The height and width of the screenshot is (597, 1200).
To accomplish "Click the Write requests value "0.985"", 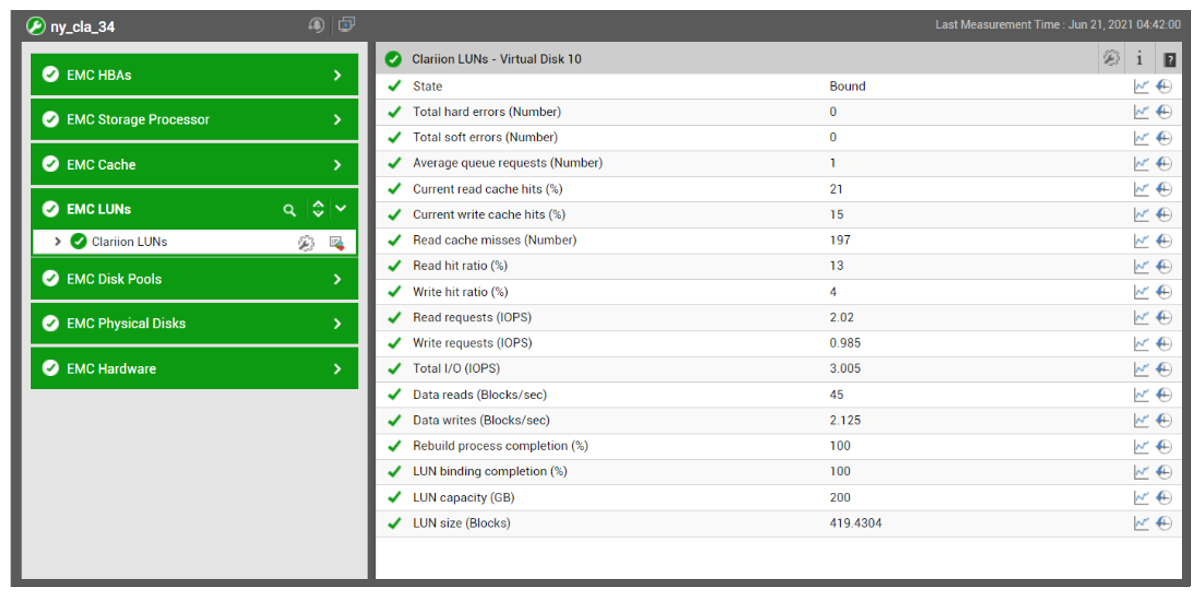I will pyautogui.click(x=845, y=343).
